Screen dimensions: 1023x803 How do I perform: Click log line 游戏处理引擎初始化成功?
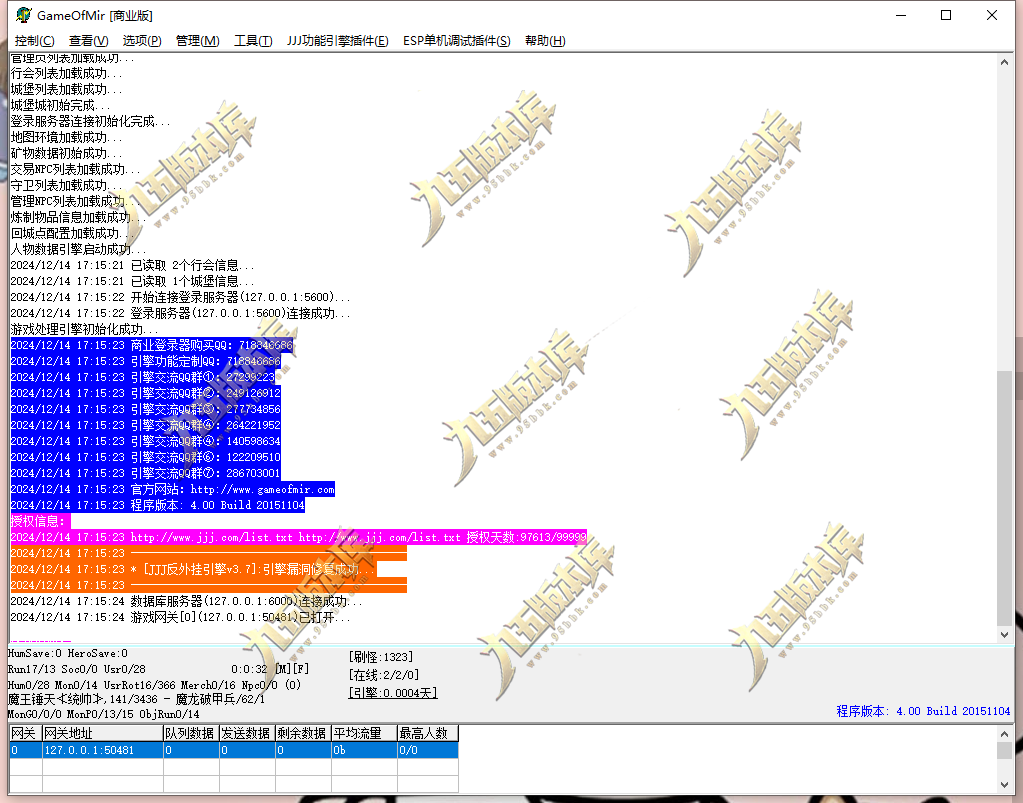pos(84,329)
